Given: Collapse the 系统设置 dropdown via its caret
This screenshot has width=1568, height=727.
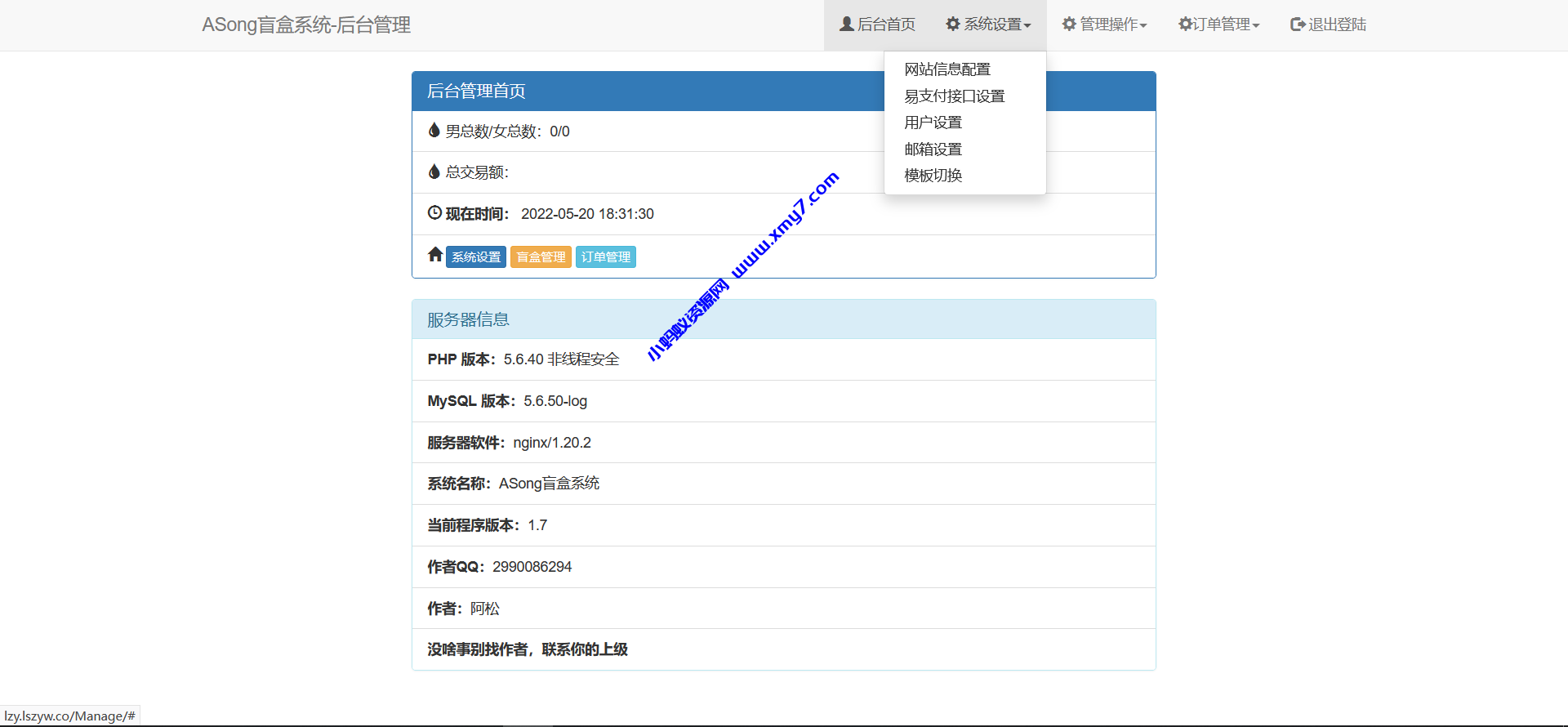Looking at the screenshot, I should coord(1027,26).
